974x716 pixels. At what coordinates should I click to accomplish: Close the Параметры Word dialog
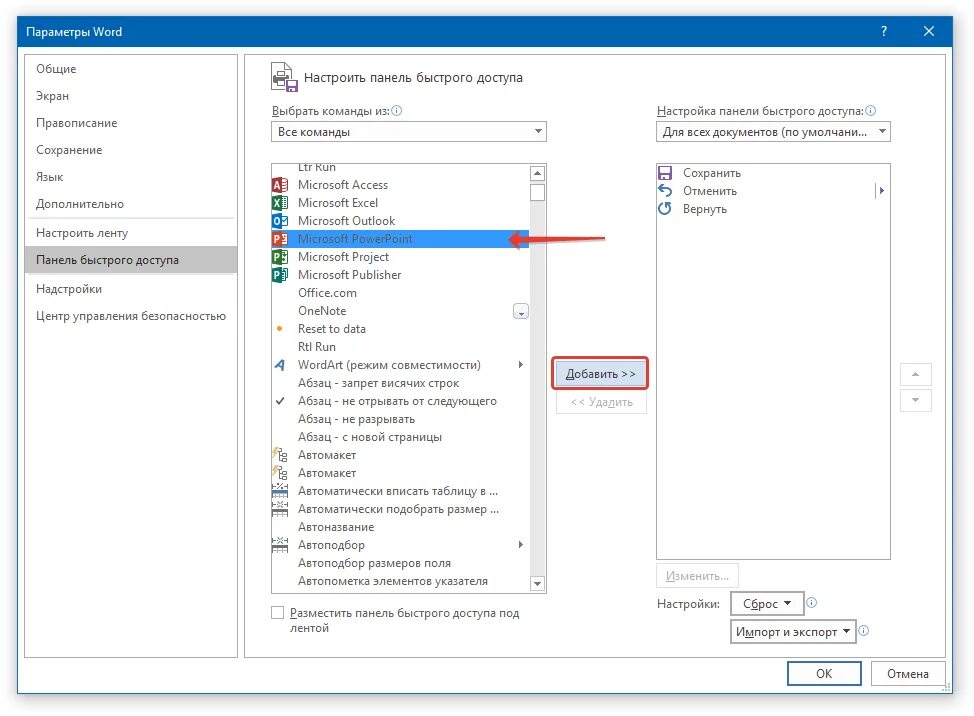pos(929,31)
